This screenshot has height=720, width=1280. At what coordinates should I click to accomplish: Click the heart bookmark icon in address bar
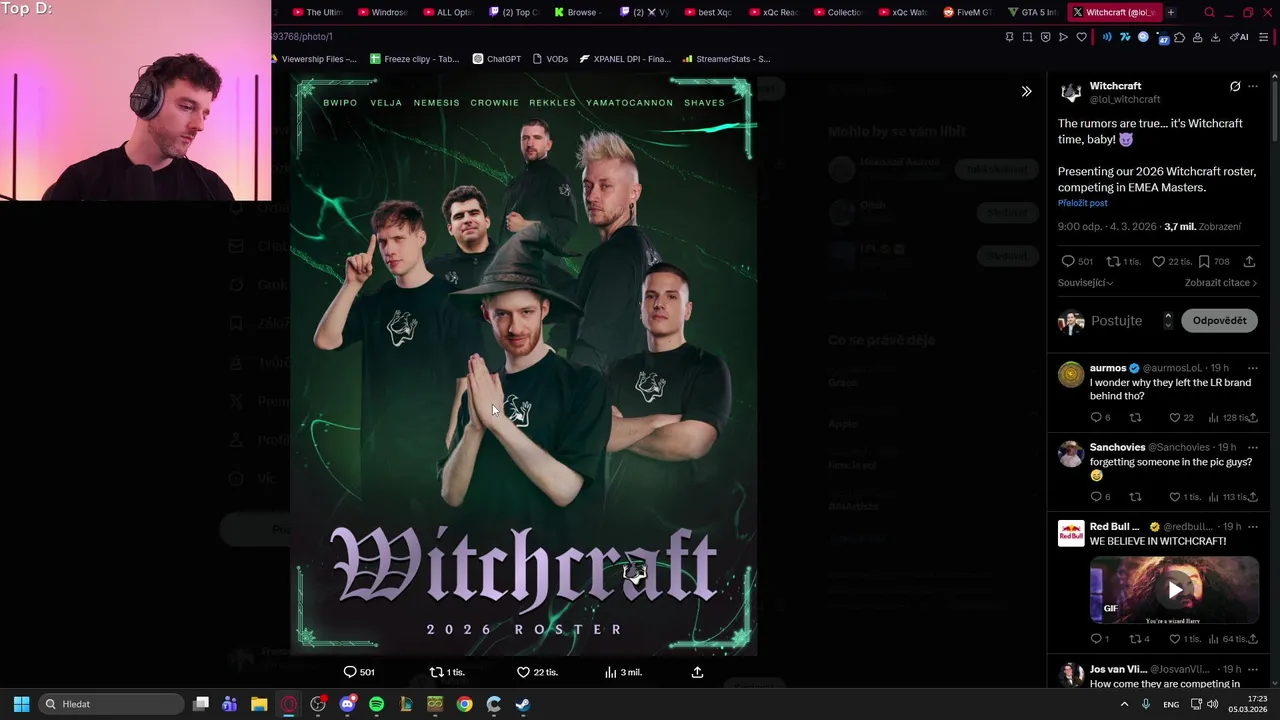(x=1081, y=37)
